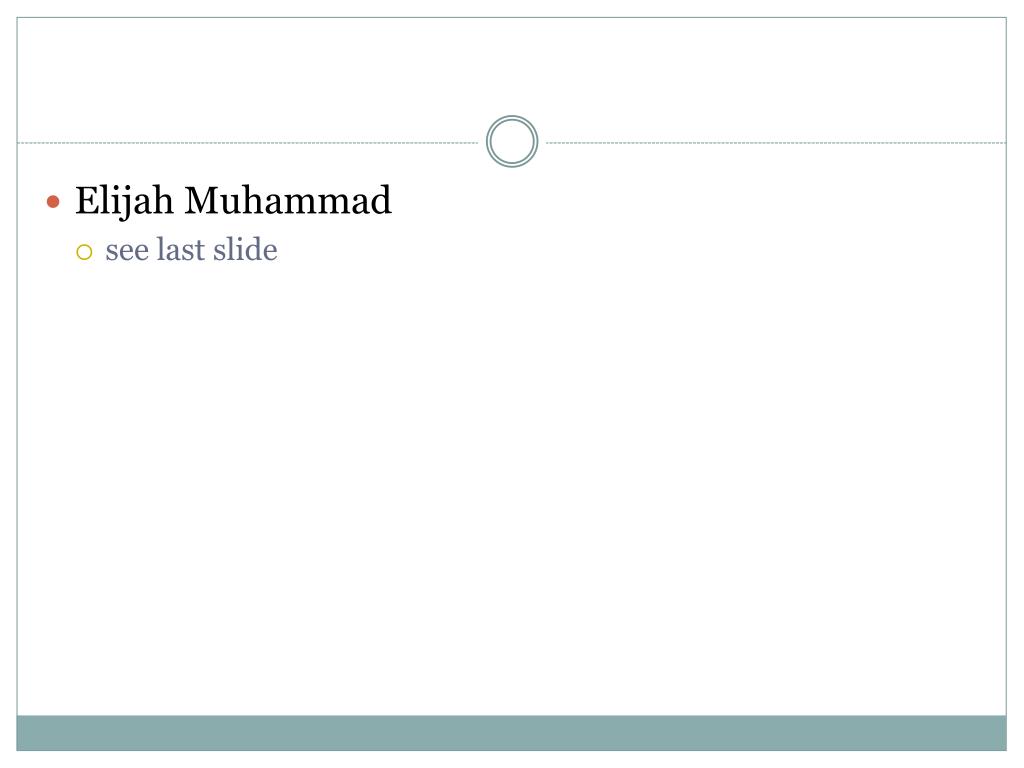Select the dashed divider line right of circle
1024x768 pixels.
[776, 142]
